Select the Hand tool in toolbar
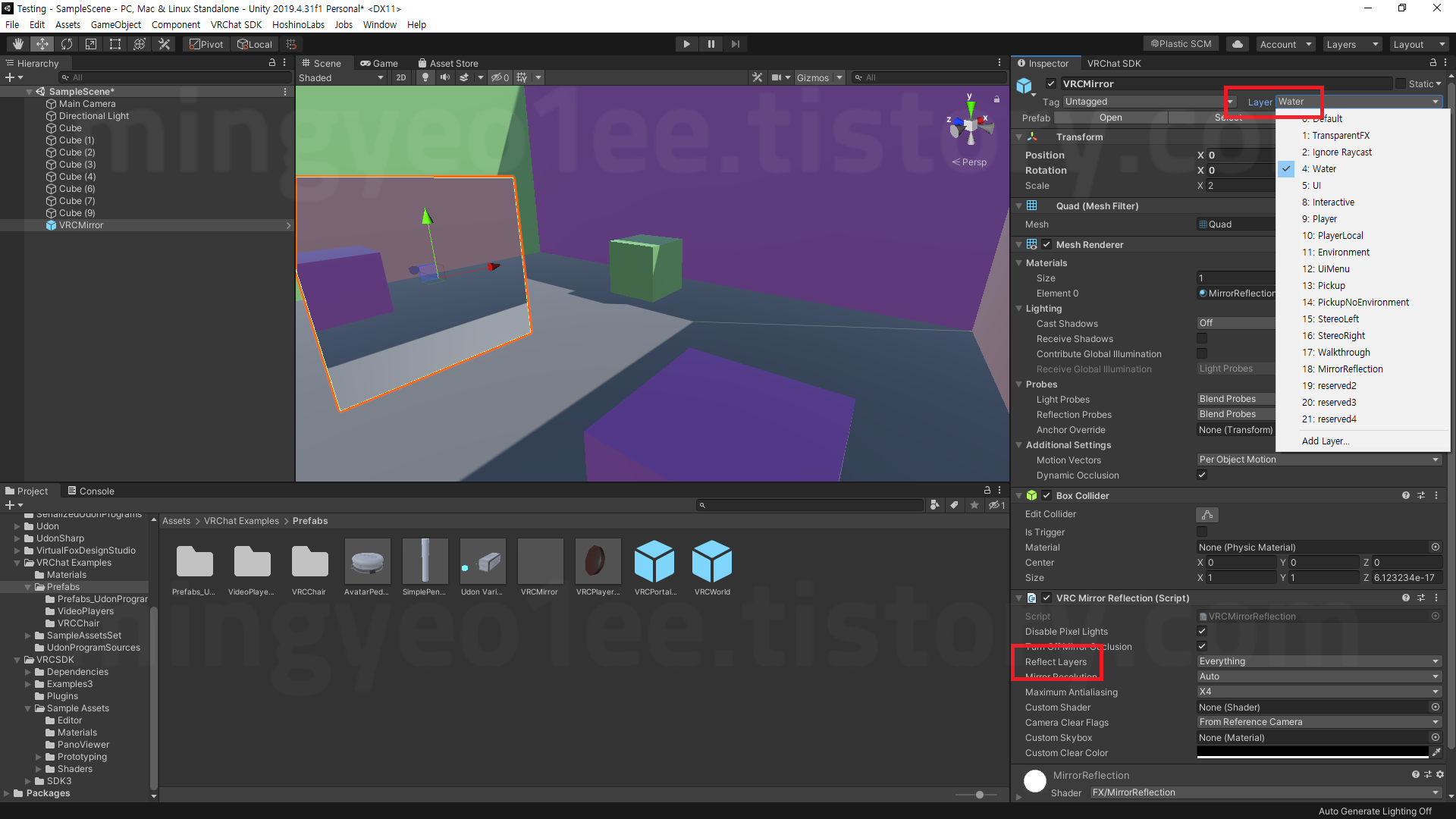 tap(18, 44)
